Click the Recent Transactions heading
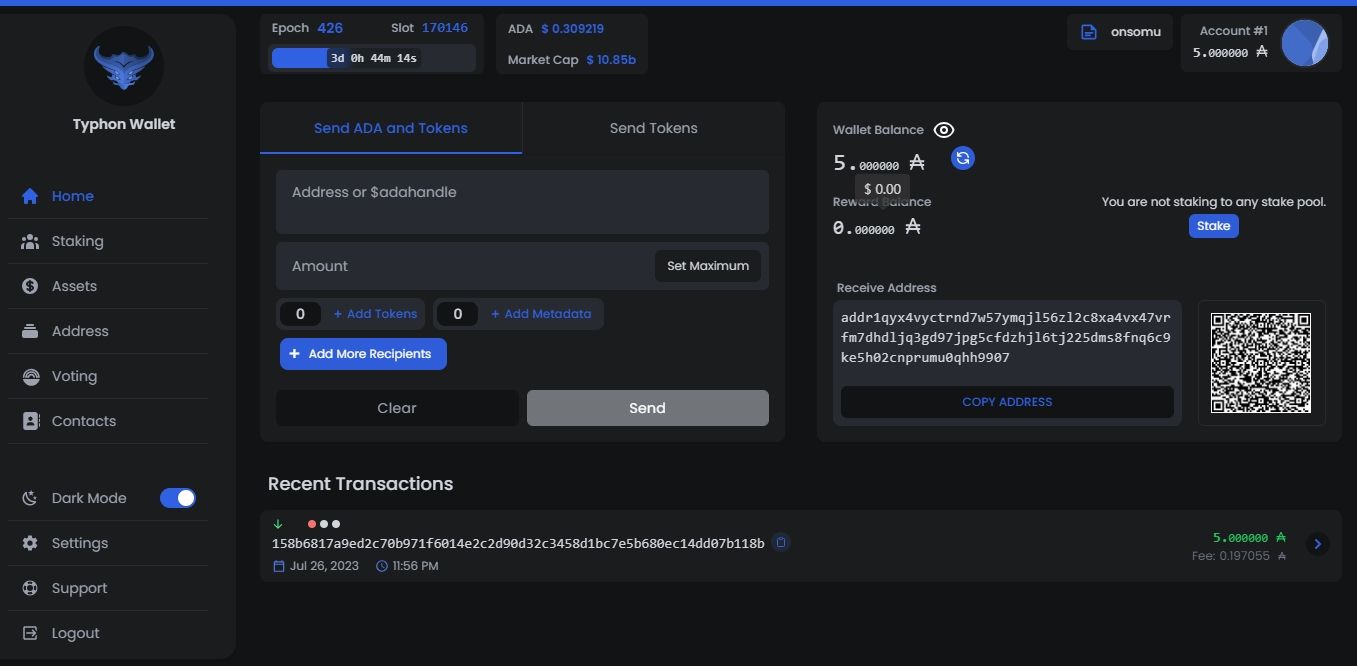Screen dimensions: 1357x666 [360, 484]
